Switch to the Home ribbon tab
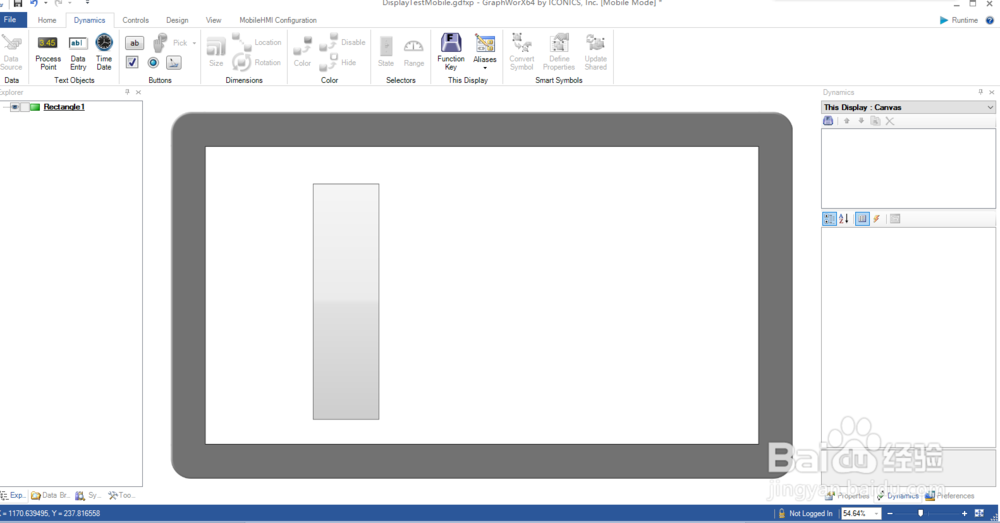The width and height of the screenshot is (1000, 523). pos(47,20)
